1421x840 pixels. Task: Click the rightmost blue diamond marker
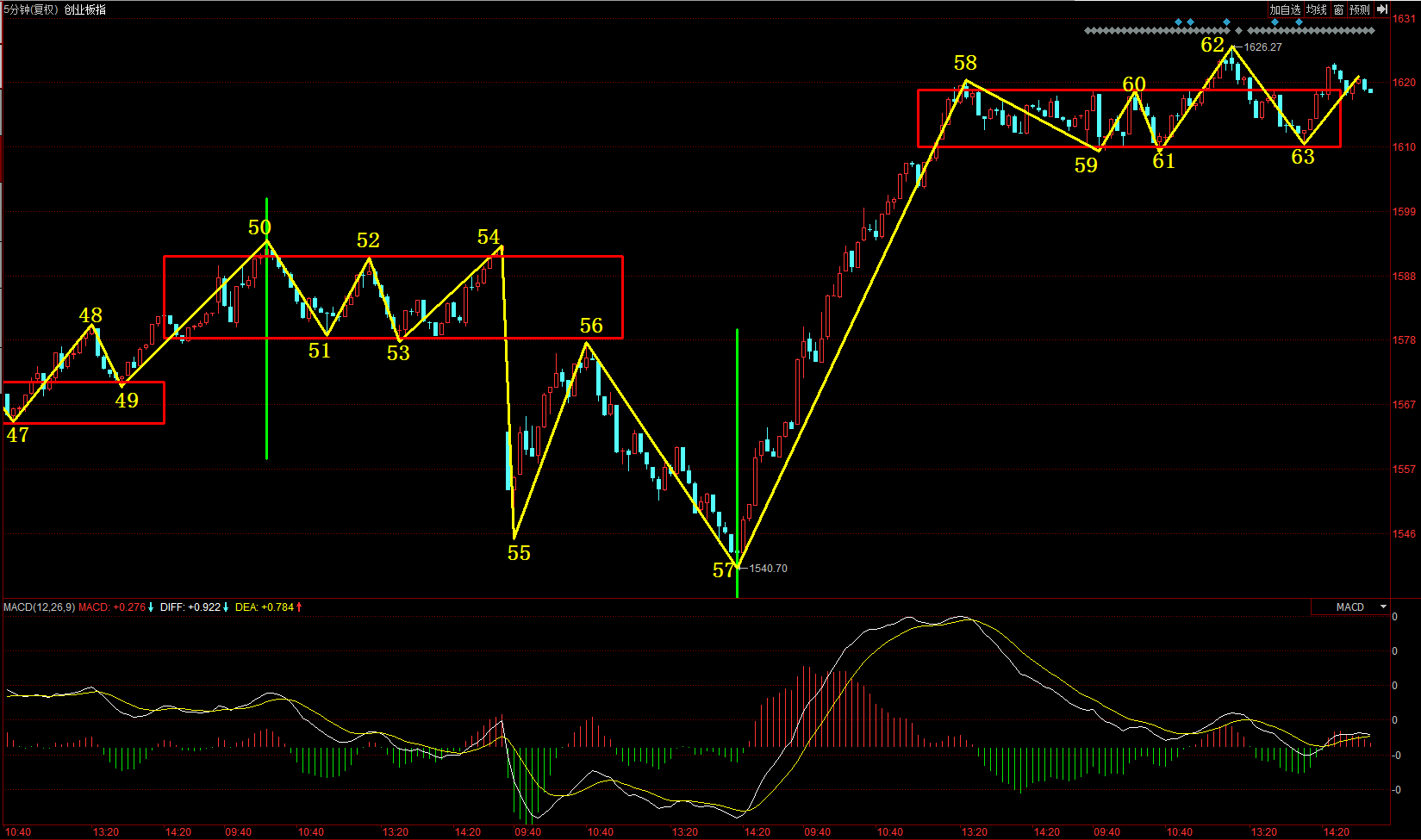coord(1299,22)
